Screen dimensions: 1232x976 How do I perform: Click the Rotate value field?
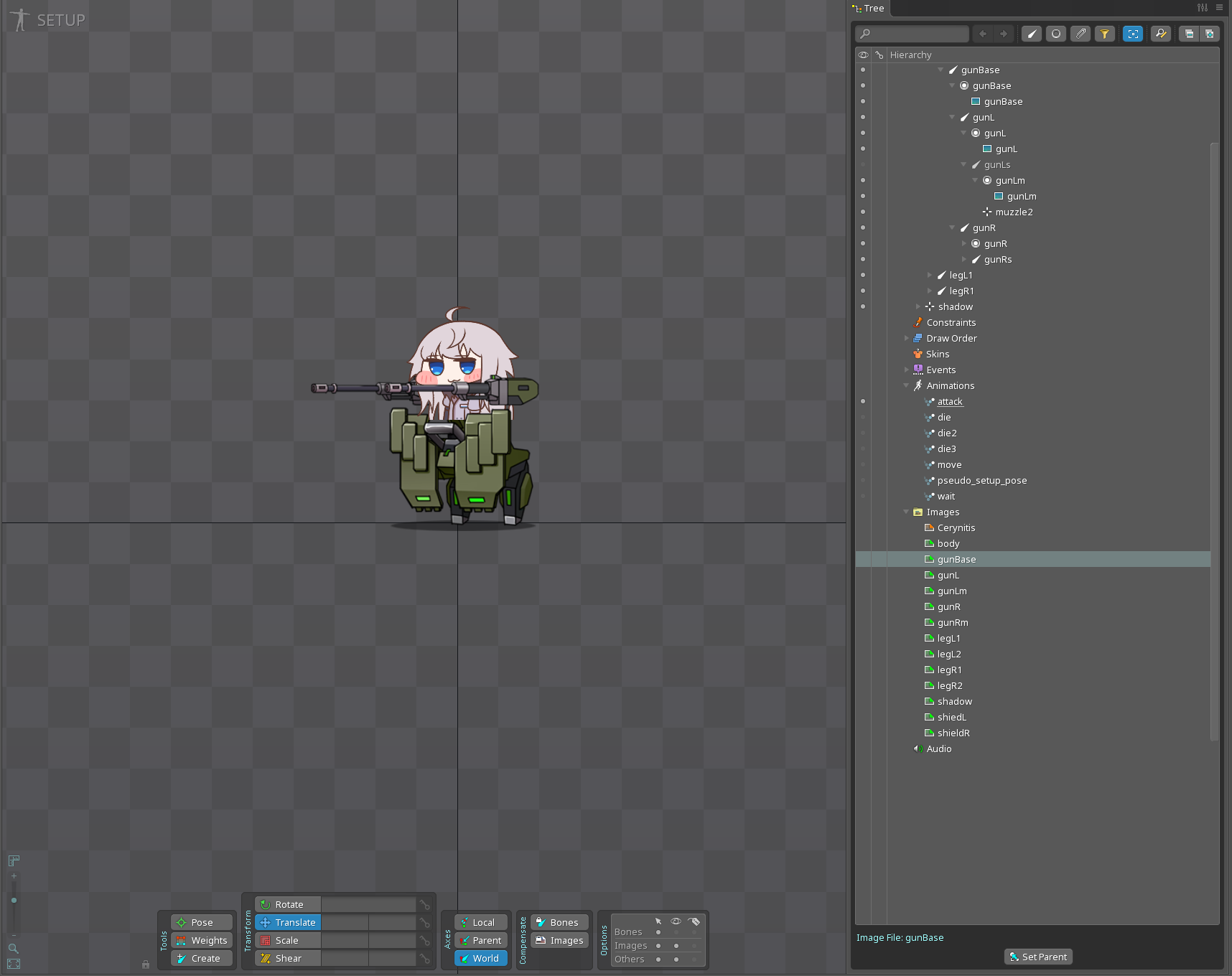368,904
